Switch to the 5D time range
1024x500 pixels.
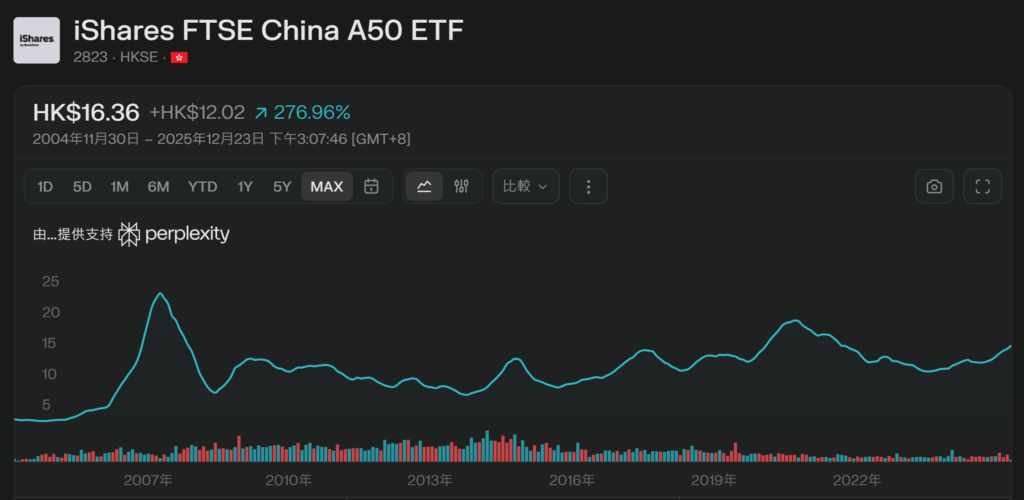click(x=82, y=186)
